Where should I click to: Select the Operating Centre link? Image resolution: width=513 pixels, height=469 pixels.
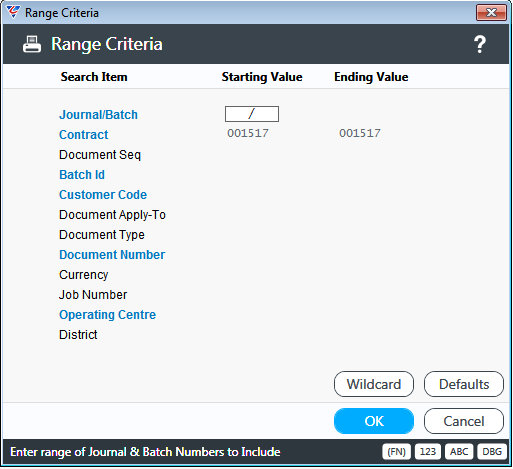coord(107,315)
